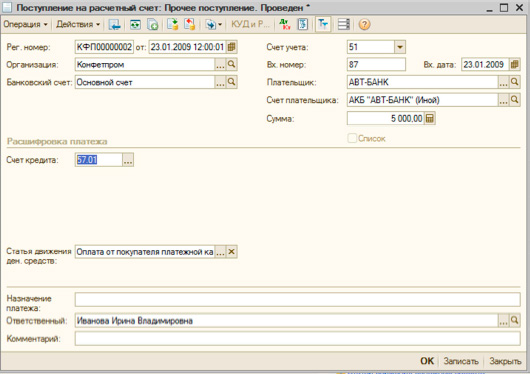Open the Дт/Кт postings result icon
Image resolution: width=530 pixels, height=374 pixels.
tap(285, 24)
